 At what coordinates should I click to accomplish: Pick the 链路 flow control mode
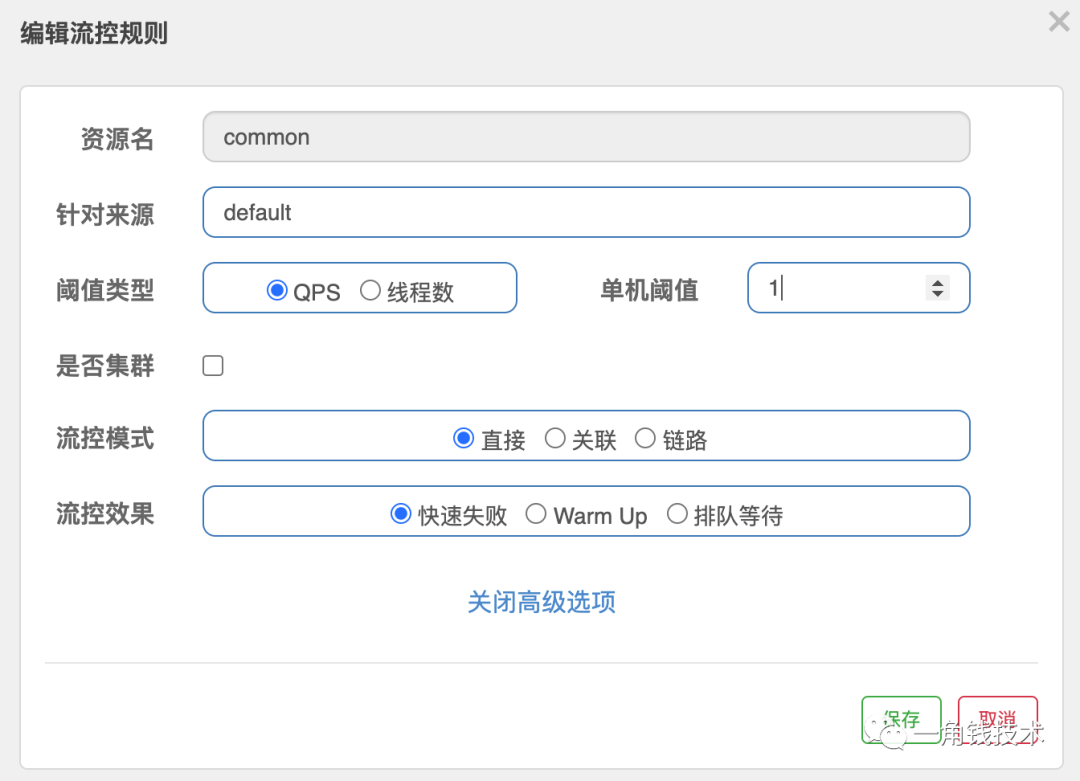click(x=645, y=438)
